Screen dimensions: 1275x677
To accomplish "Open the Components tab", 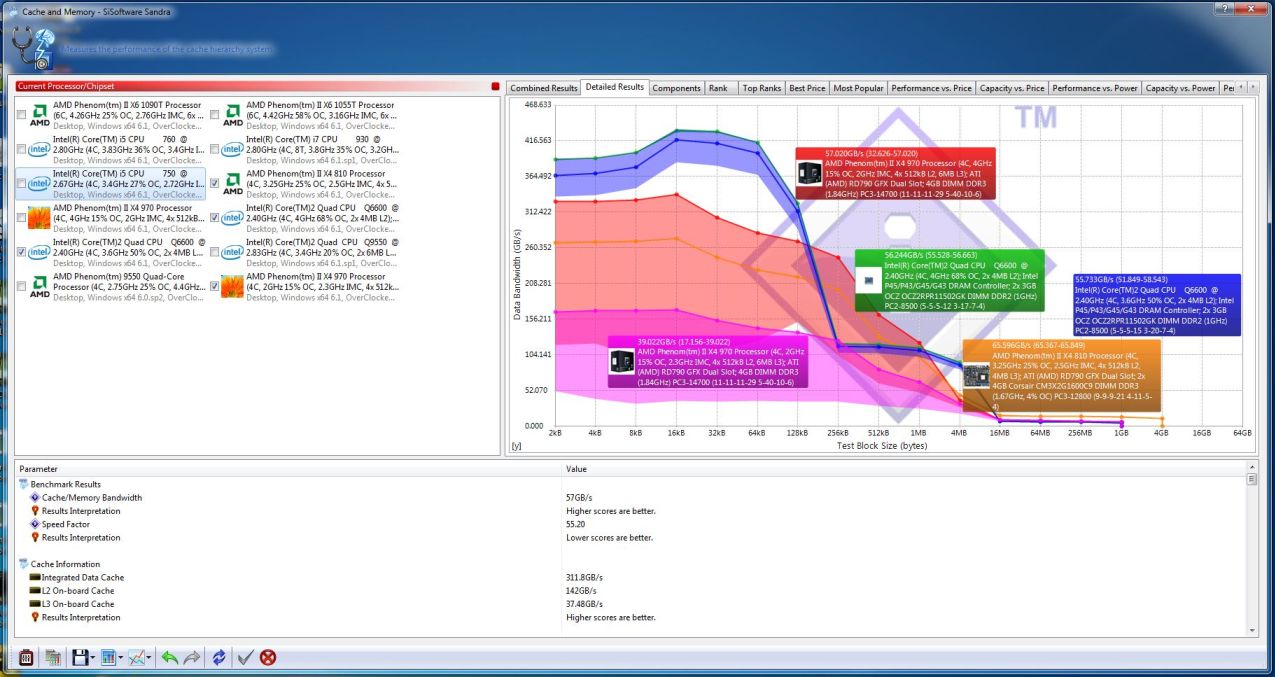I will click(676, 88).
